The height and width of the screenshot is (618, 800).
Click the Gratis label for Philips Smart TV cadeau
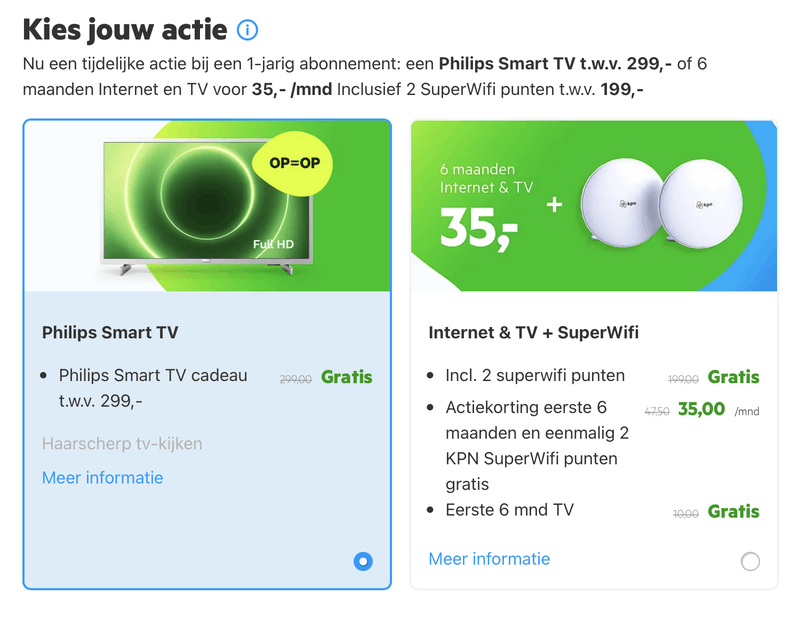pos(346,378)
